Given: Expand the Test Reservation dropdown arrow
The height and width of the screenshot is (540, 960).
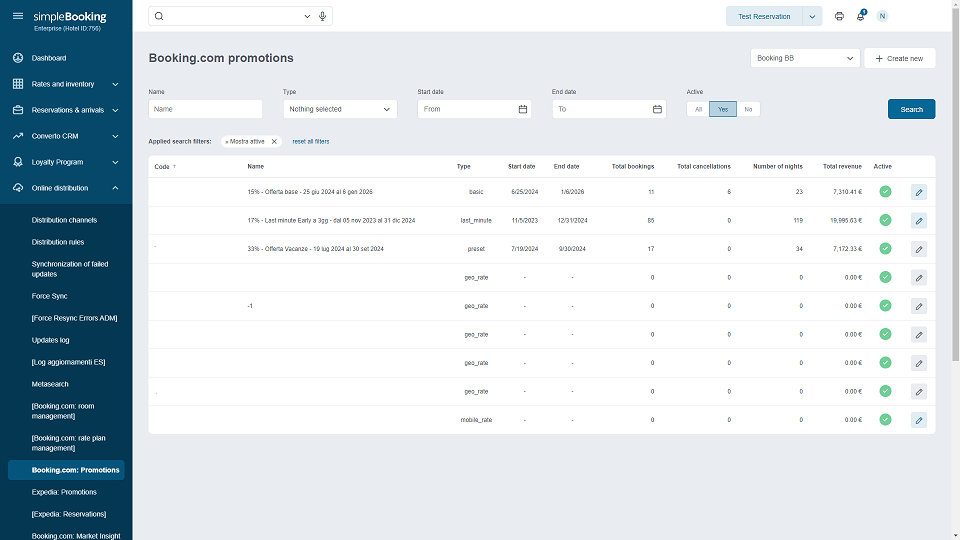Looking at the screenshot, I should point(811,16).
